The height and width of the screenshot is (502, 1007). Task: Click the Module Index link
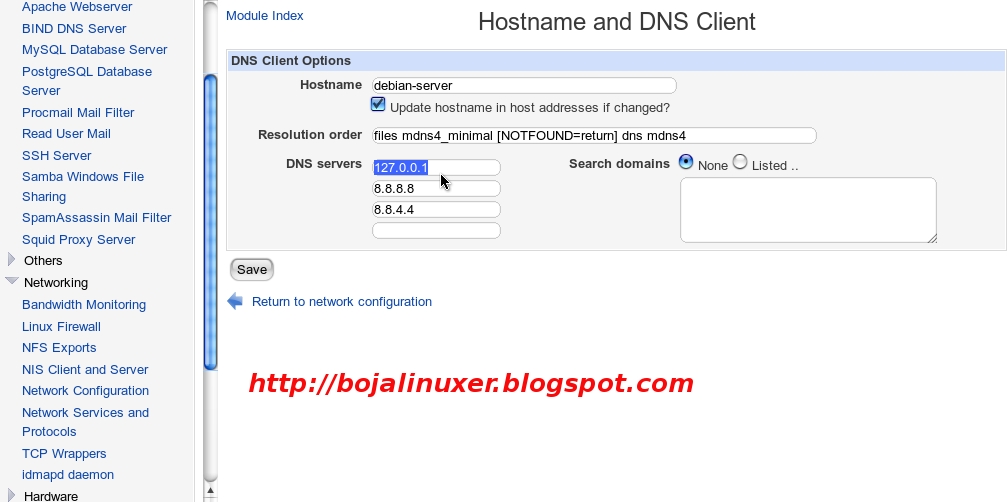(x=265, y=15)
